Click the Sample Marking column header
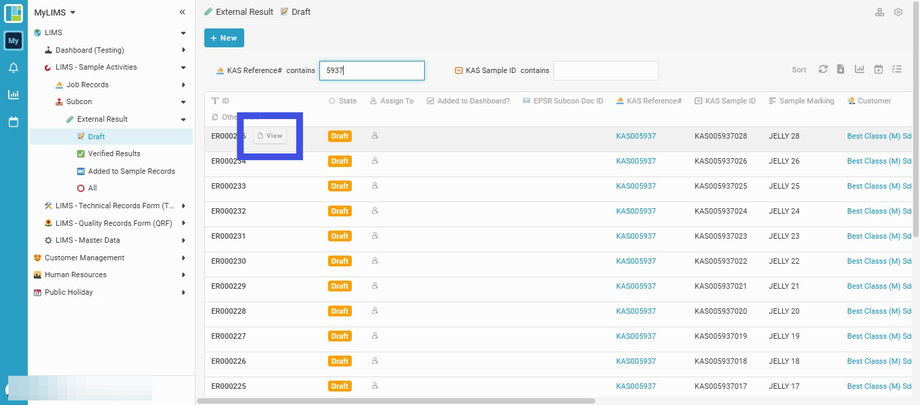The height and width of the screenshot is (405, 920). (801, 101)
